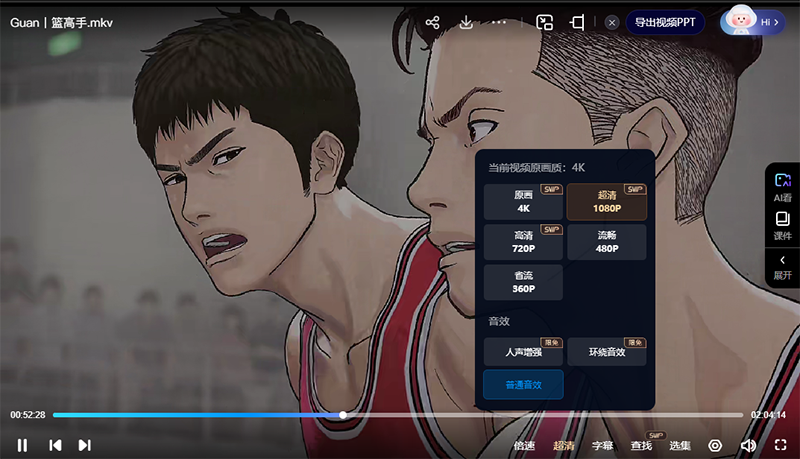Open the more options ellipsis menu
This screenshot has height=459, width=800.
tap(499, 22)
